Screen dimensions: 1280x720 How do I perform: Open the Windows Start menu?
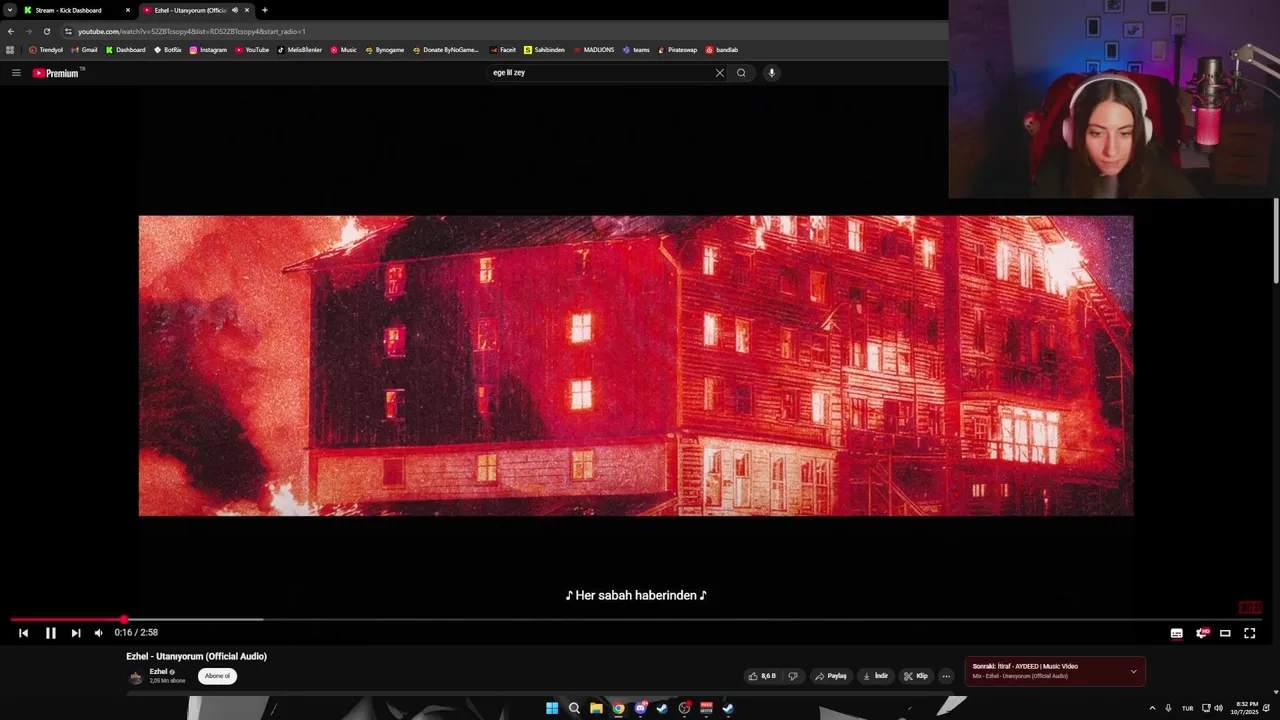(x=552, y=708)
